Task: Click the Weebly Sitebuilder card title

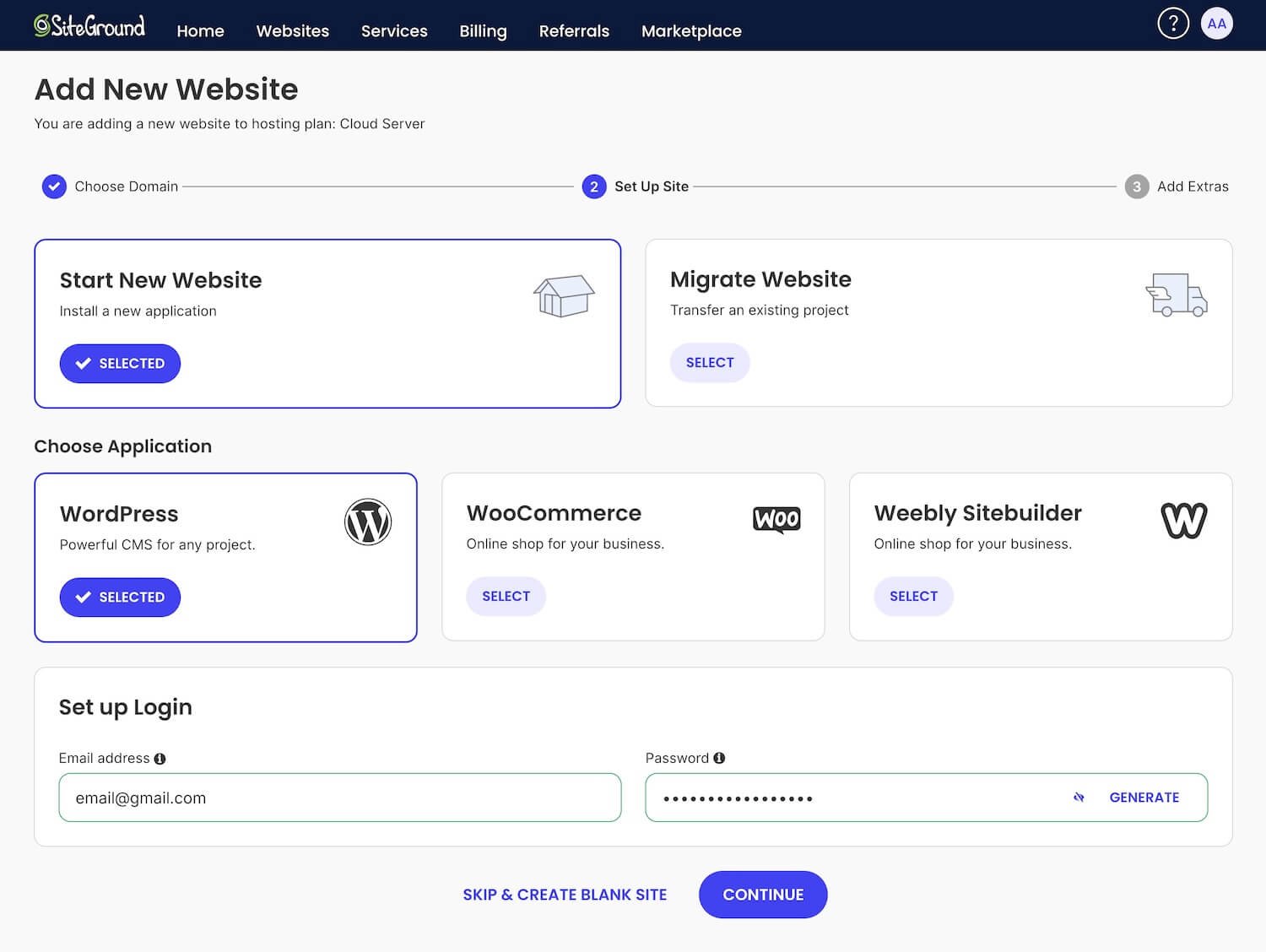Action: coord(977,513)
